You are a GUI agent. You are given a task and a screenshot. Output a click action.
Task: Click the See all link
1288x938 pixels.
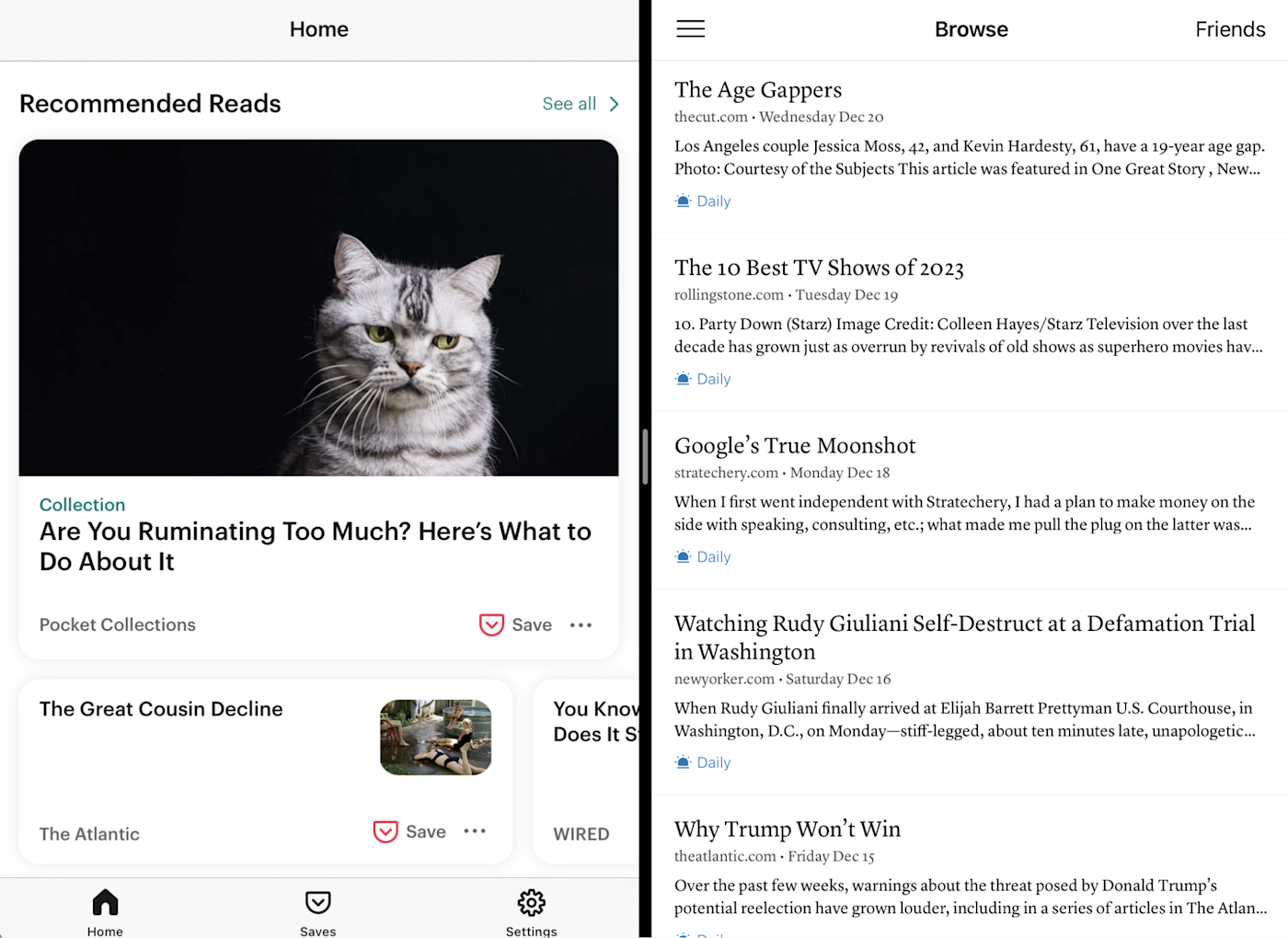569,104
